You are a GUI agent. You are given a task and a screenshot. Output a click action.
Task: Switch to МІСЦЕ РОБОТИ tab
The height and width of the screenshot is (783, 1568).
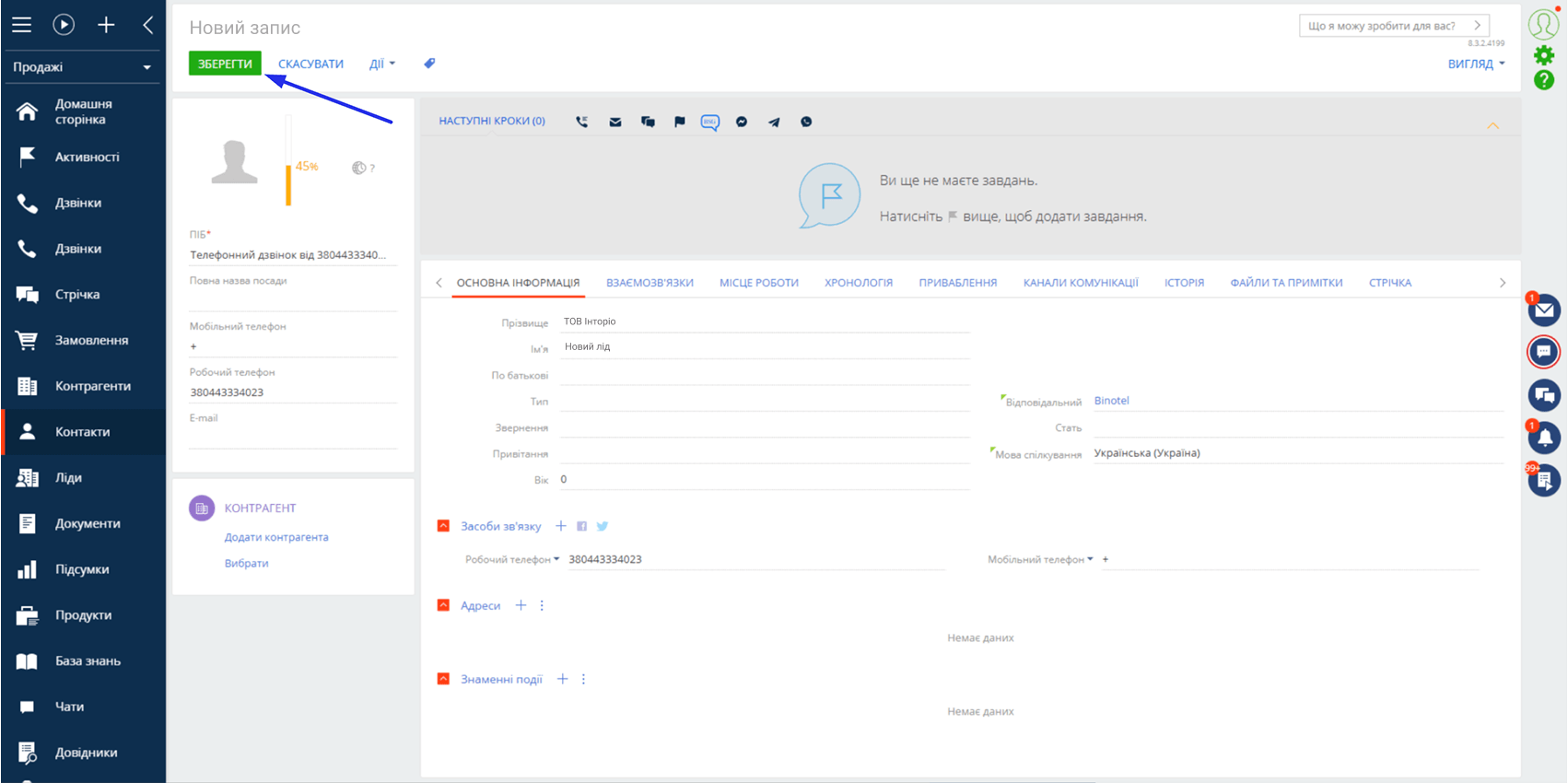(x=759, y=283)
